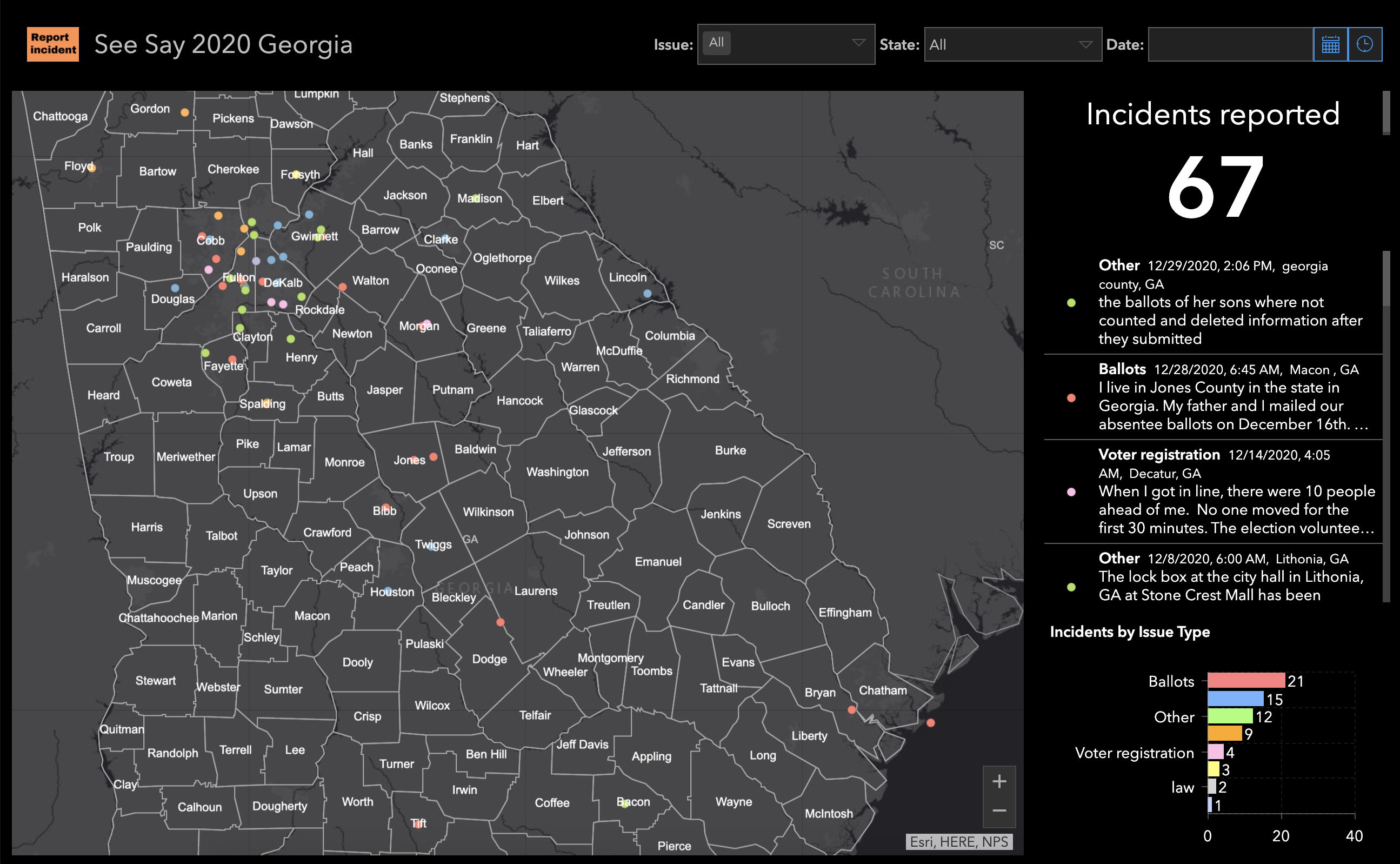Click the red incident dot in Jones county

[434, 456]
